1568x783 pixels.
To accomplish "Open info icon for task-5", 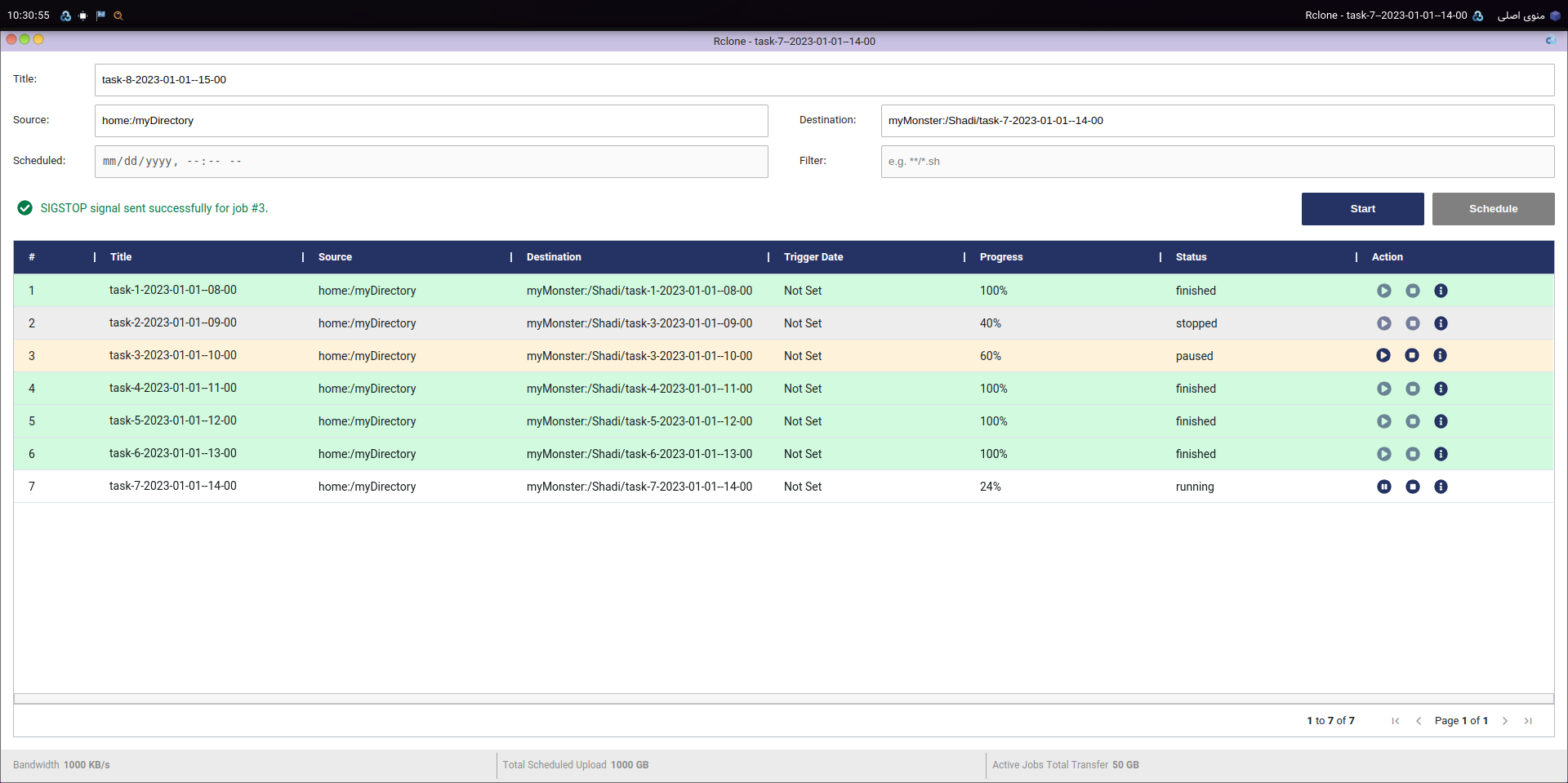I will [x=1441, y=421].
